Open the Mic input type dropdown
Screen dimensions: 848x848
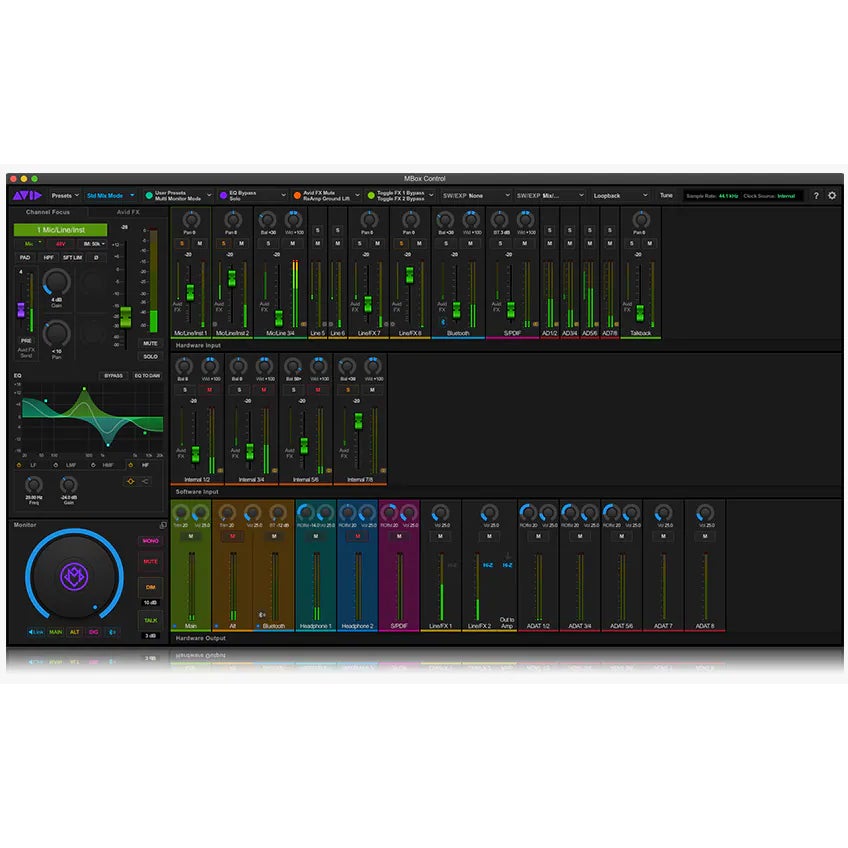[x=32, y=244]
